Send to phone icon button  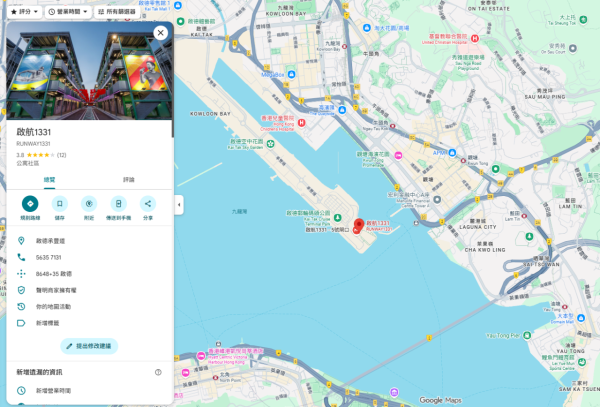tap(119, 204)
